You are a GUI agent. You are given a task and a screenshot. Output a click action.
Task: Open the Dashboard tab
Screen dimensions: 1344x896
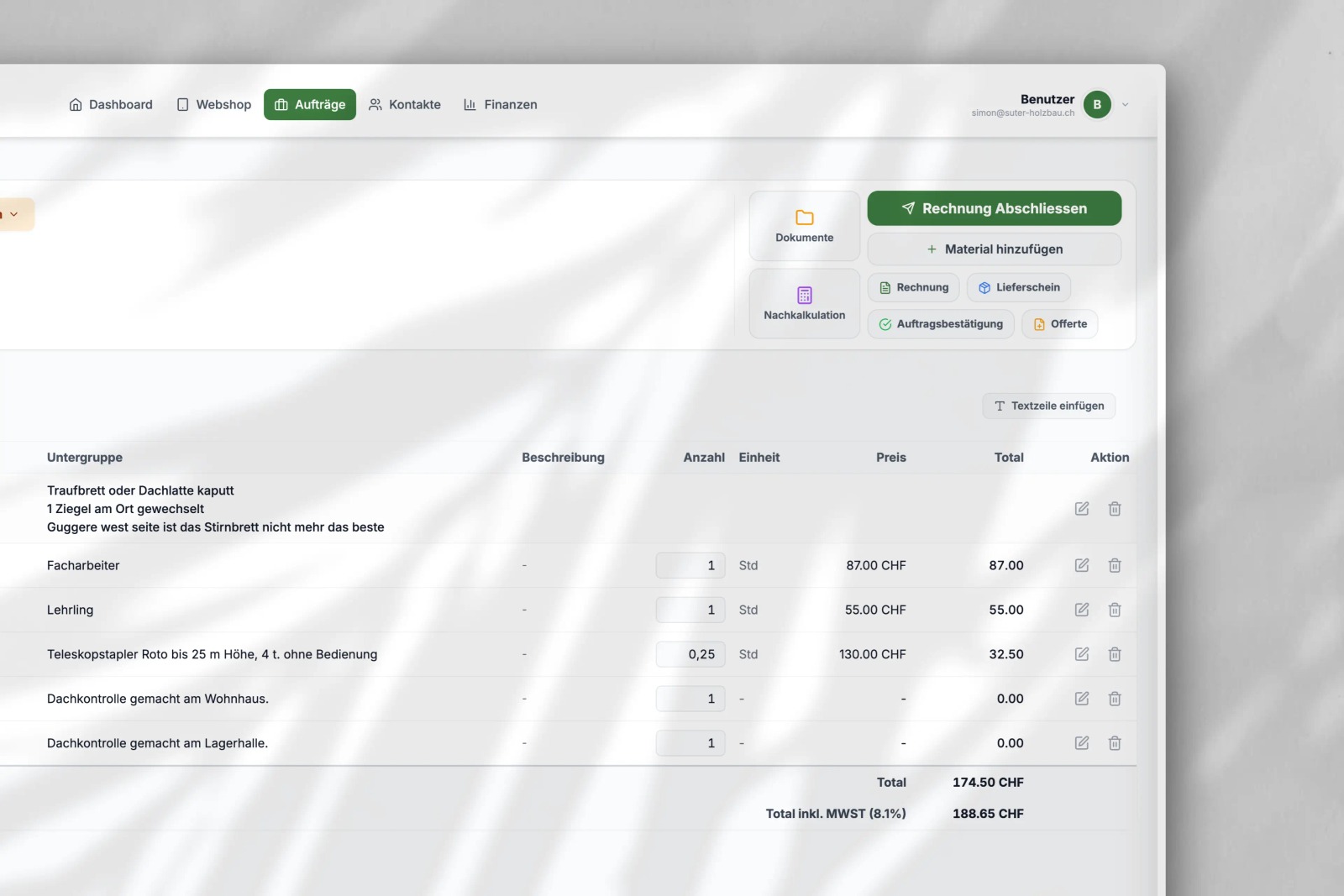click(x=111, y=105)
